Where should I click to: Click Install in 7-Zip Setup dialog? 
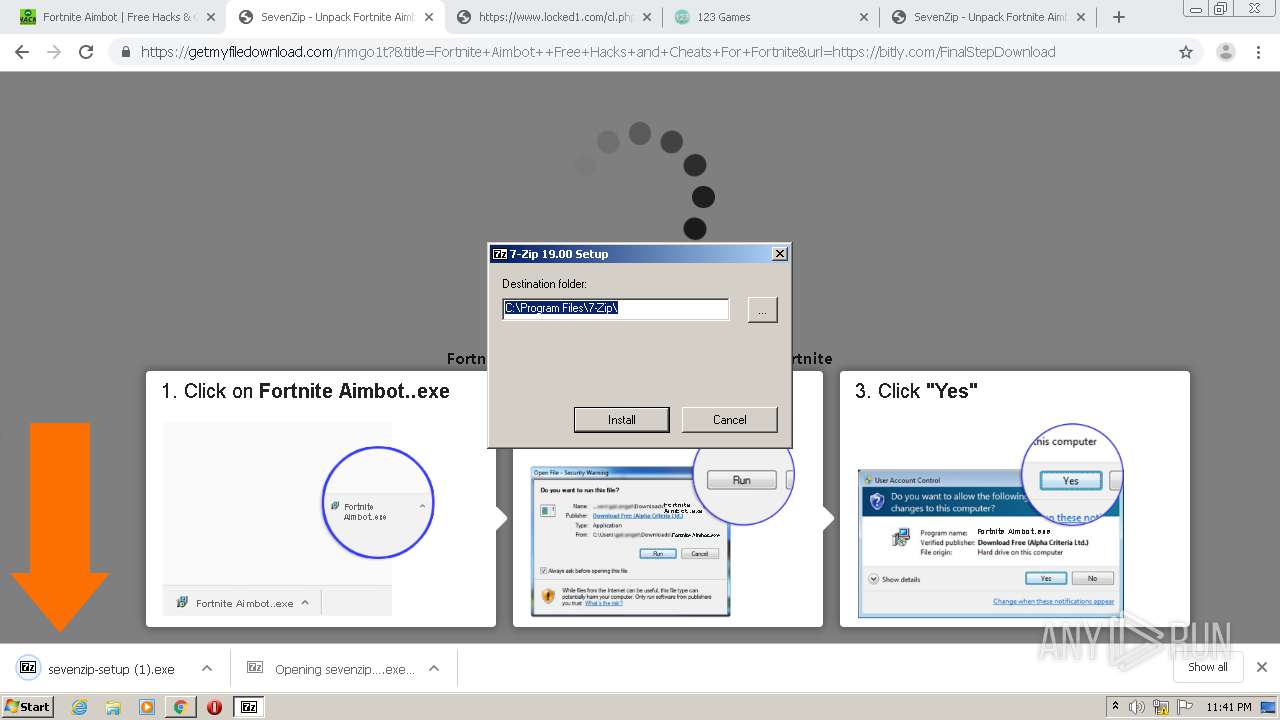[621, 419]
